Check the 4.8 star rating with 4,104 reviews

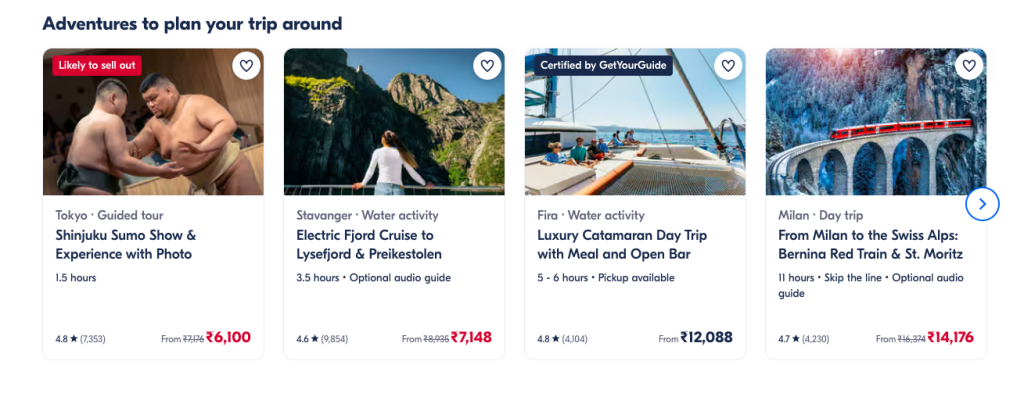[563, 339]
